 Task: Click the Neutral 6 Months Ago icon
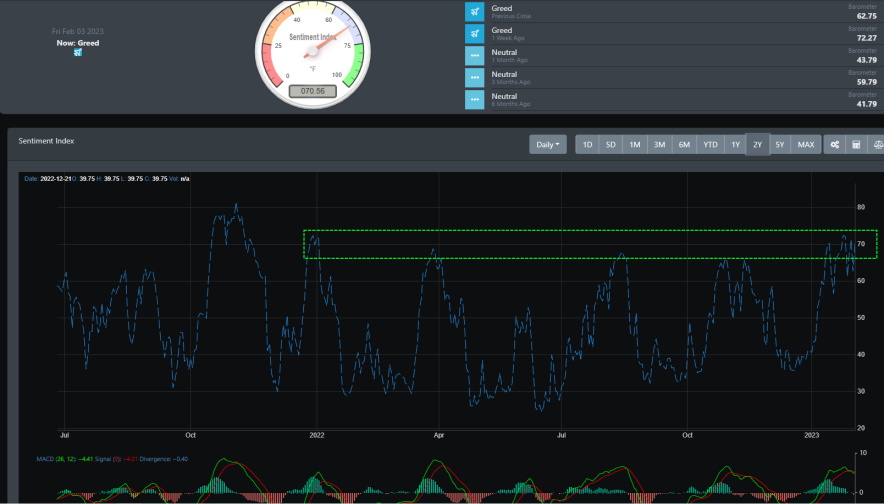click(475, 100)
